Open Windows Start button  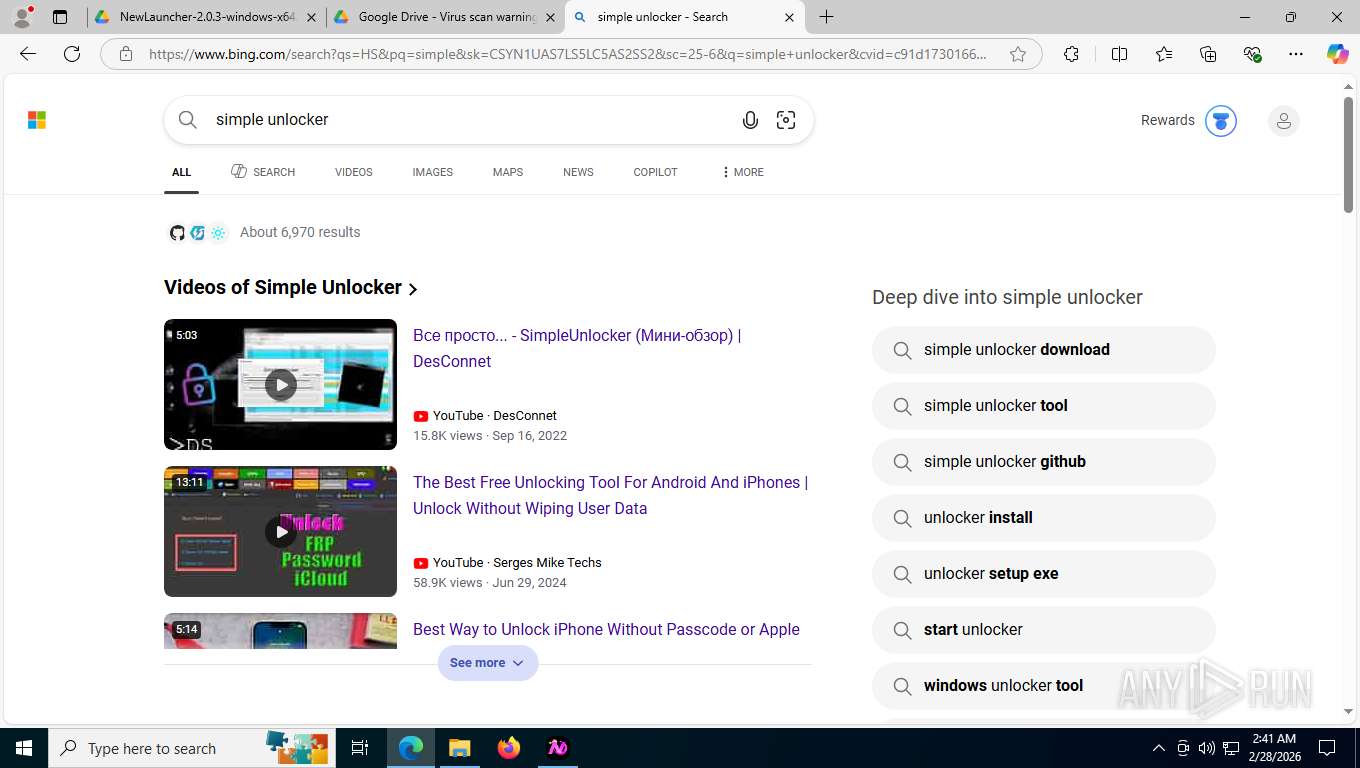coord(23,748)
